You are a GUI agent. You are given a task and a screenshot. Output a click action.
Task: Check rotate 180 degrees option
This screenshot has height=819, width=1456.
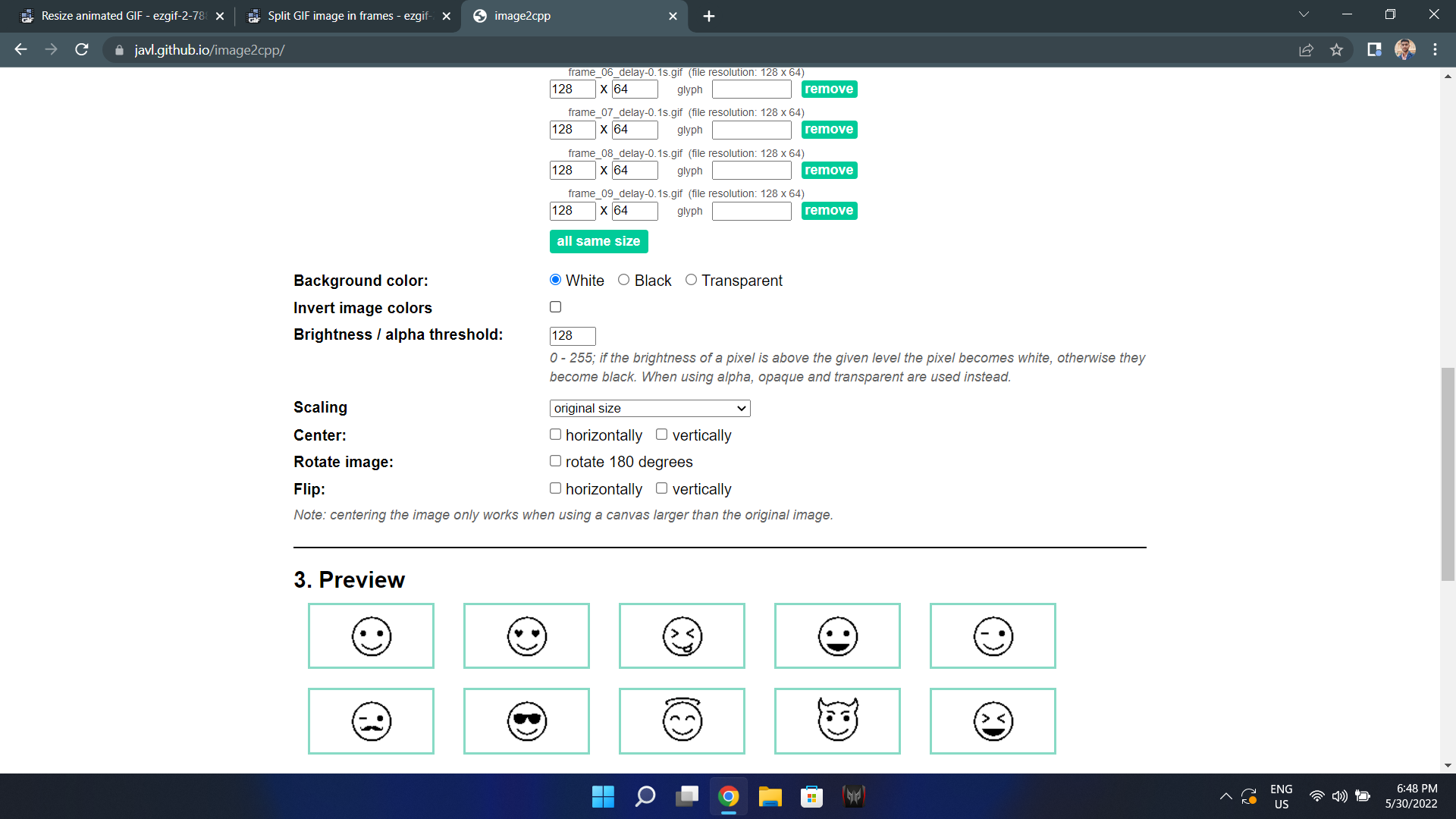(555, 461)
